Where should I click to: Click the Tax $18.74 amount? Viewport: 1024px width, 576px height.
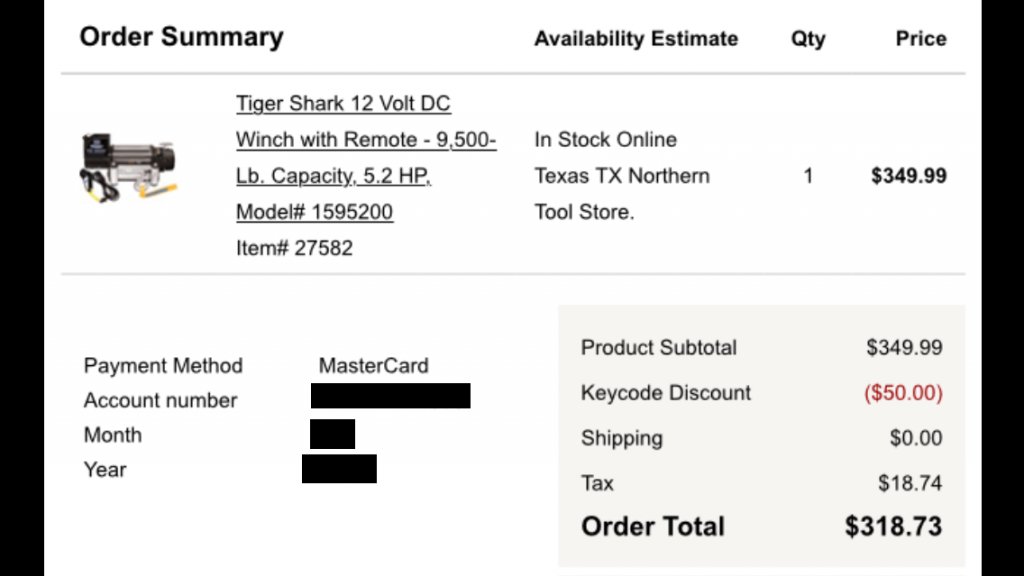[910, 483]
